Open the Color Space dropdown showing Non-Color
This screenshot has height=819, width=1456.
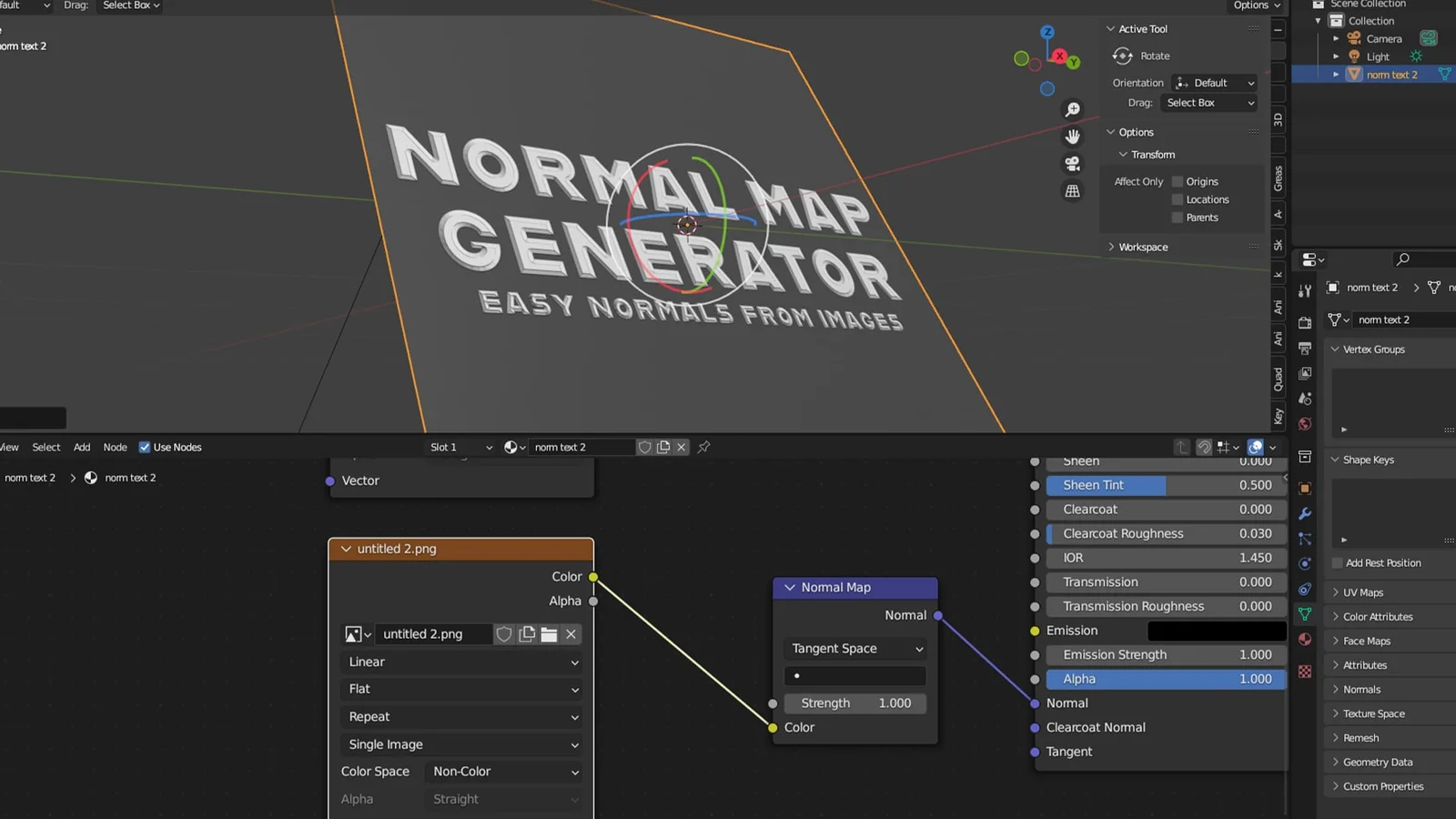[503, 771]
